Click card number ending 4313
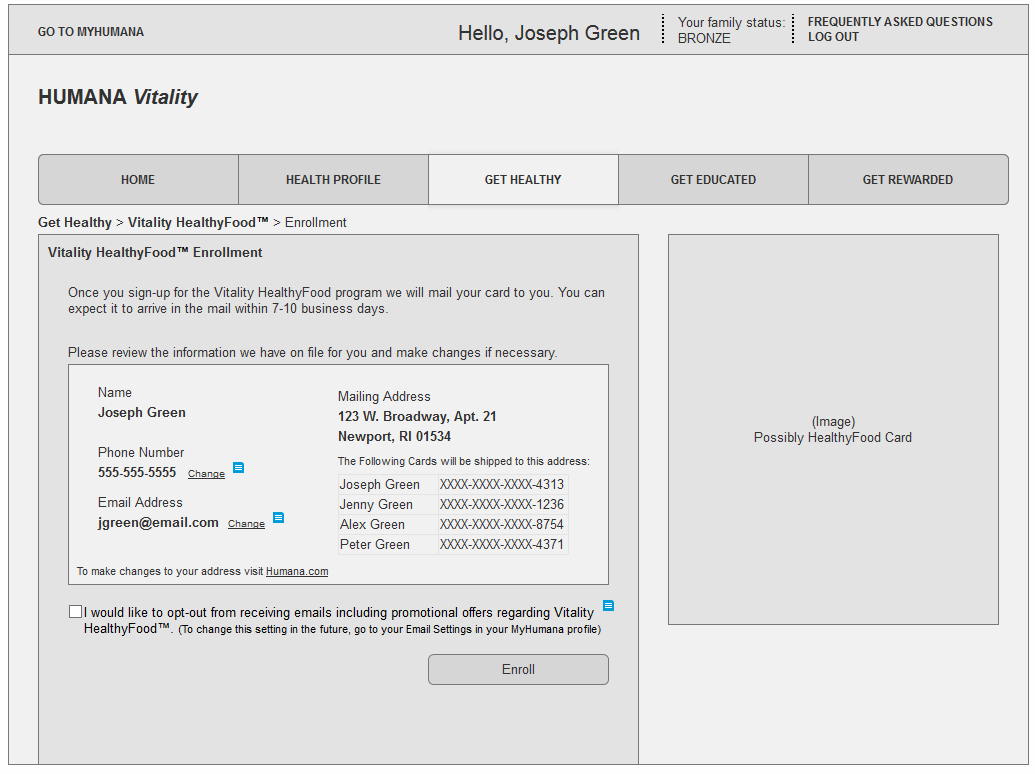 click(x=502, y=484)
